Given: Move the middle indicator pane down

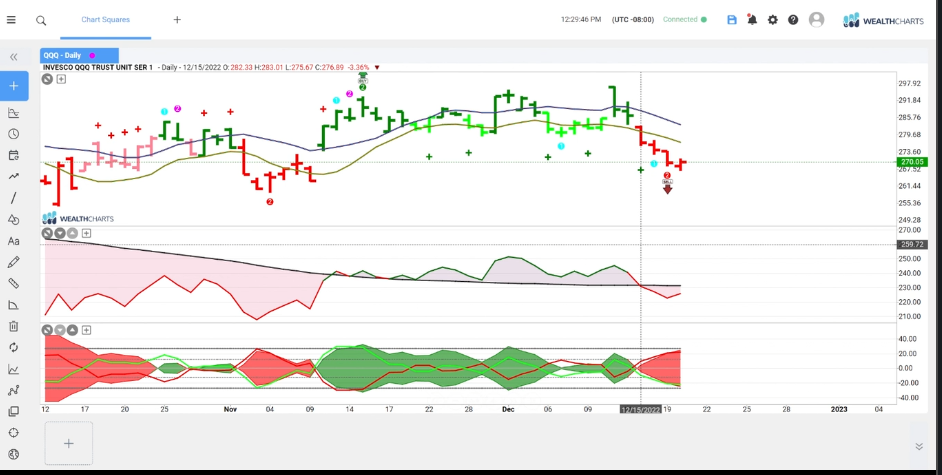Looking at the screenshot, I should click(60, 233).
